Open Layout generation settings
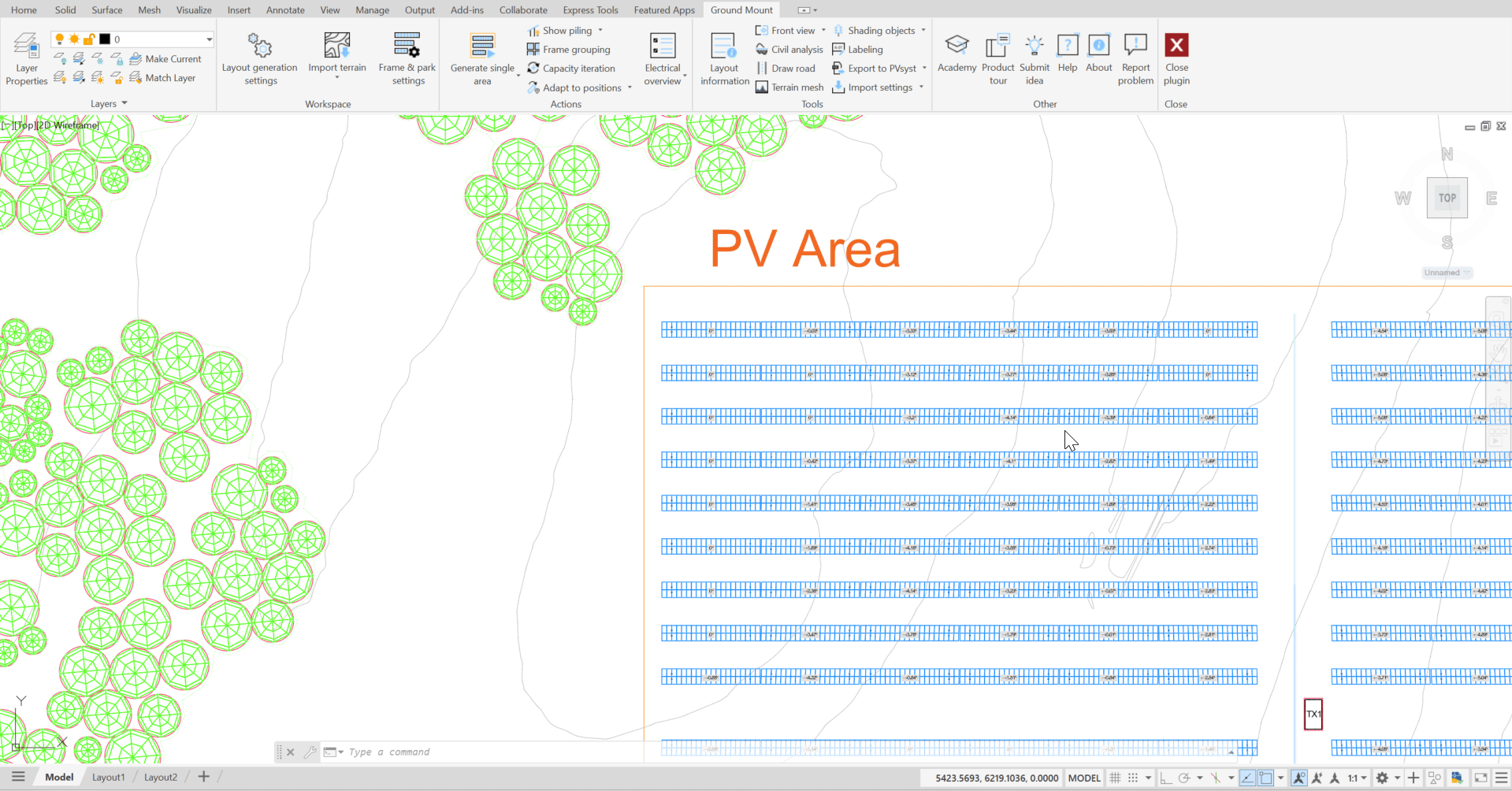The image size is (1512, 791). pos(260,58)
